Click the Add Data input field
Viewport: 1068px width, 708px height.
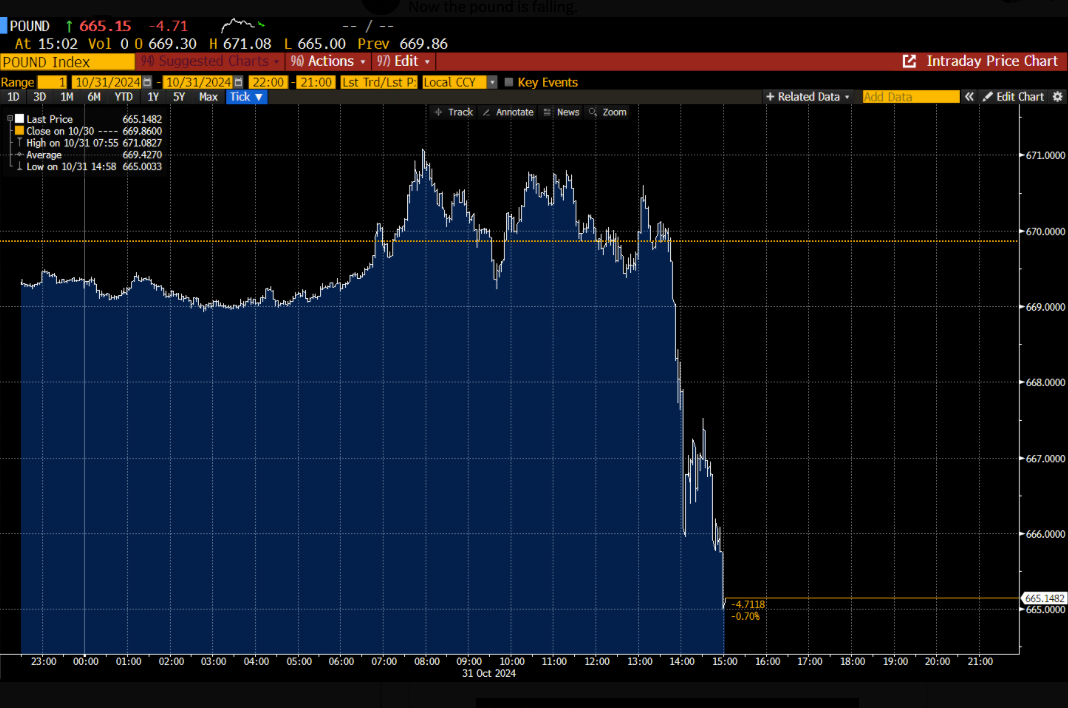911,97
